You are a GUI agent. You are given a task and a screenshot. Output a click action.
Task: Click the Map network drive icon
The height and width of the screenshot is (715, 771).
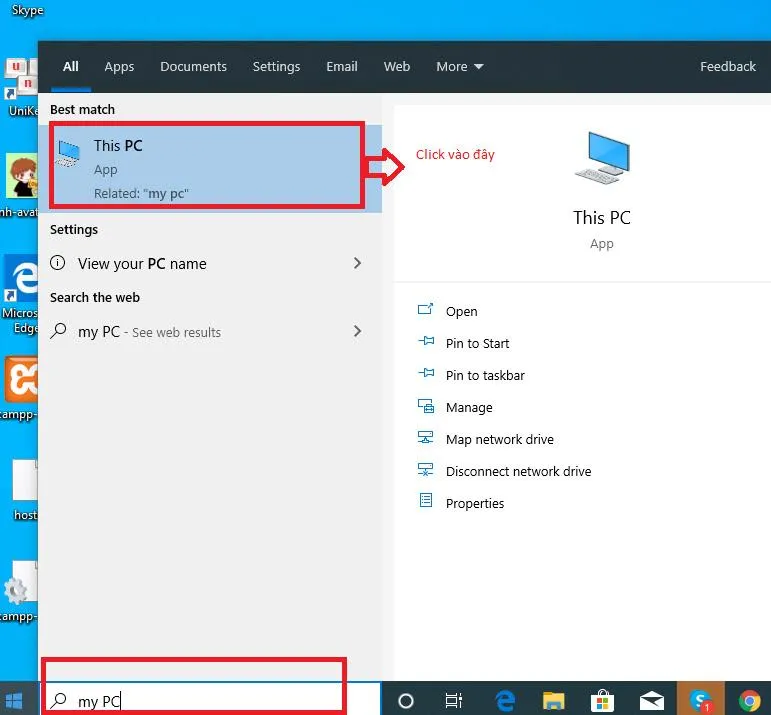point(425,439)
